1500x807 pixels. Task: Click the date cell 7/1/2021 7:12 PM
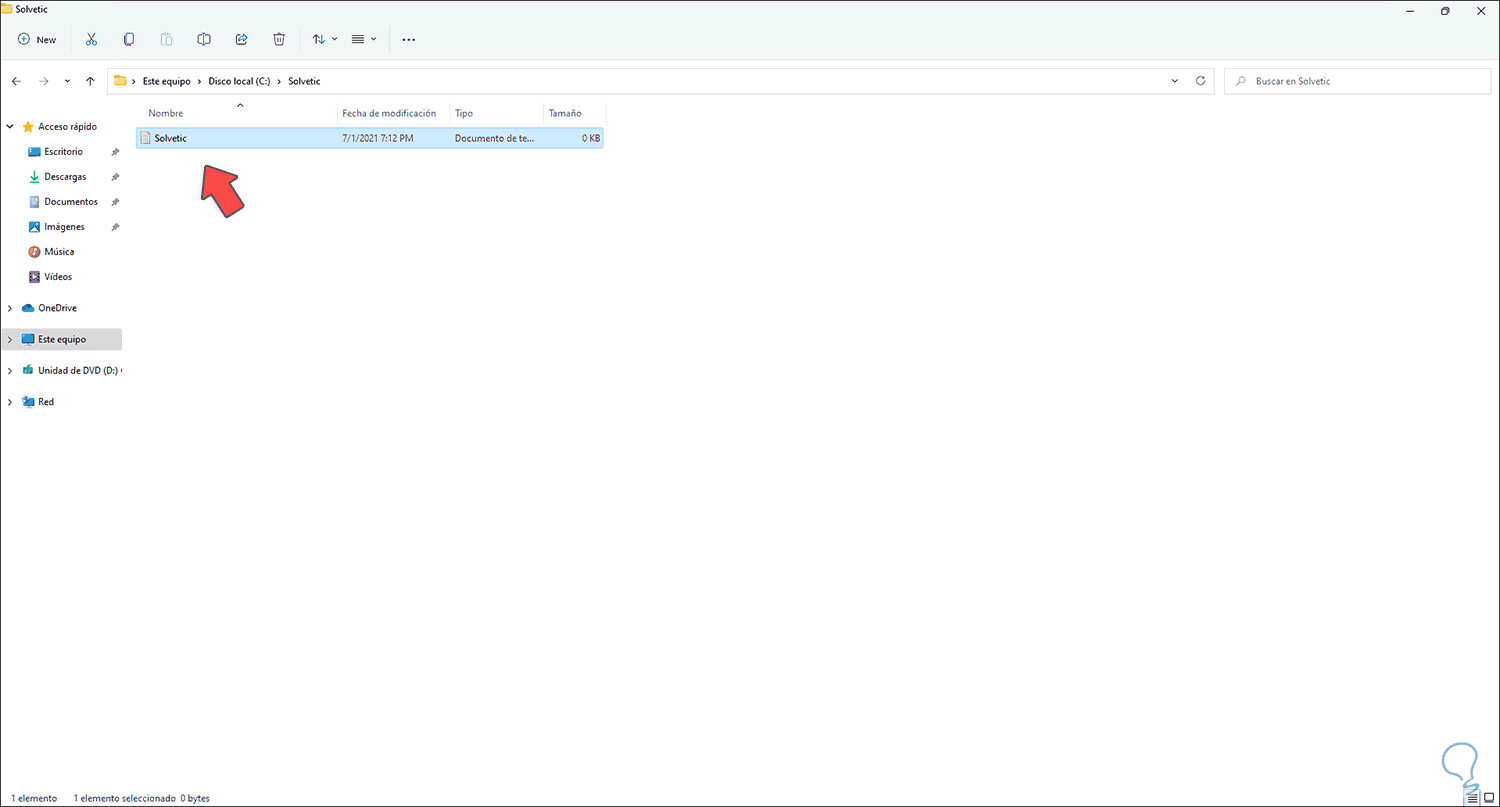377,138
